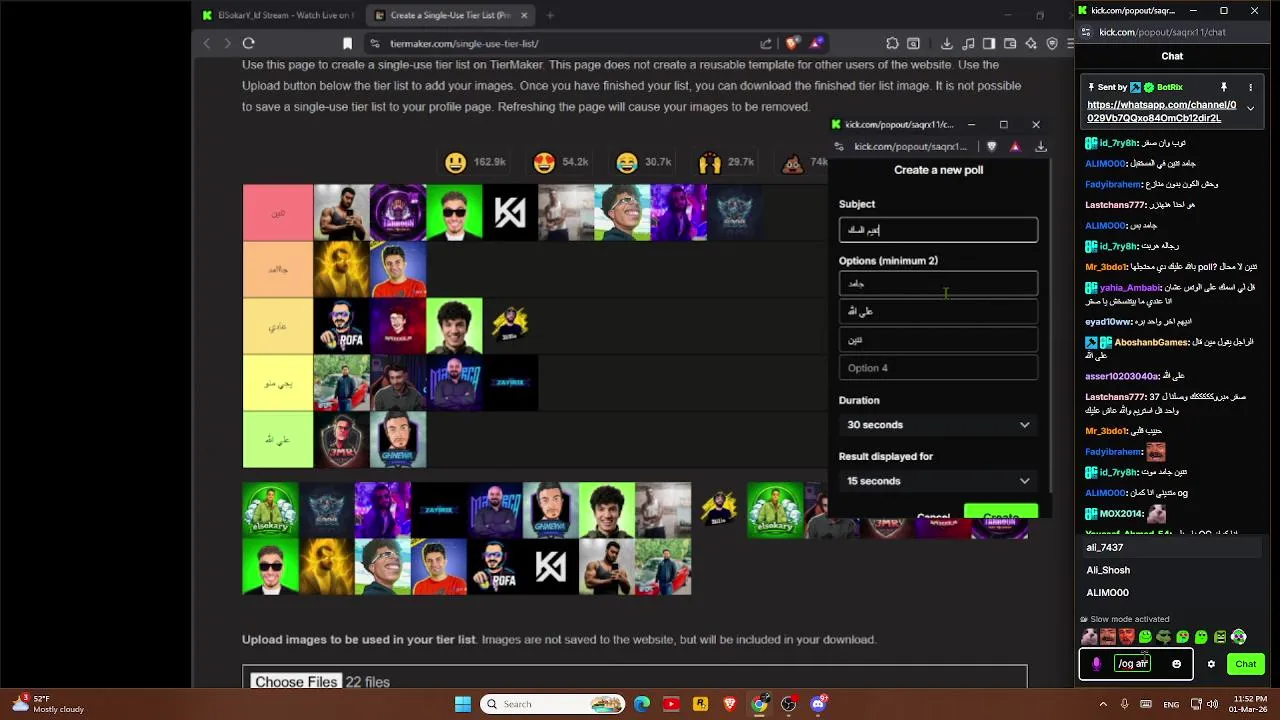Open the Brave Shields lion icon
The height and width of the screenshot is (720, 1280).
pos(792,43)
